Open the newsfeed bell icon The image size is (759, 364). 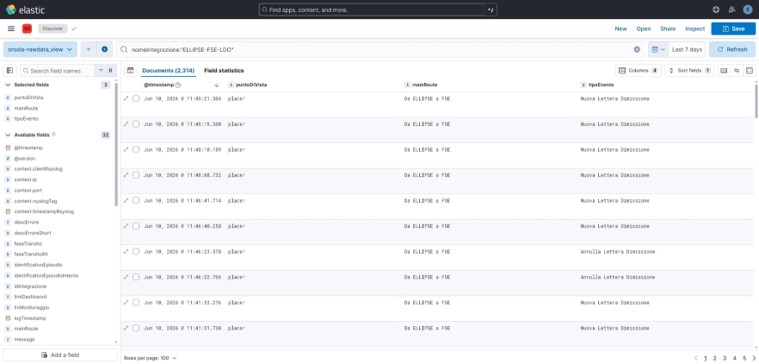(732, 10)
